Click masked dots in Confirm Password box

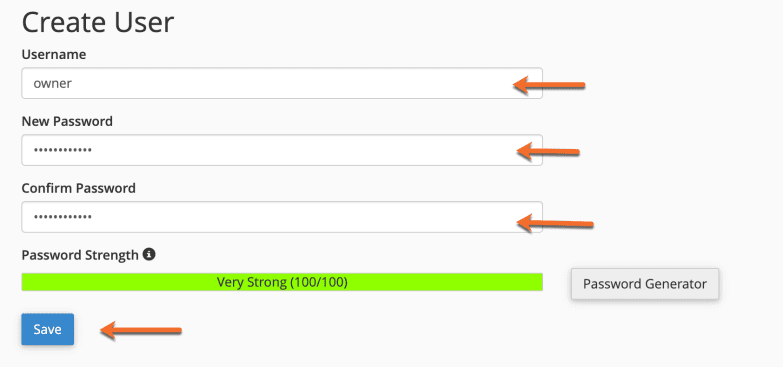pyautogui.click(x=62, y=217)
